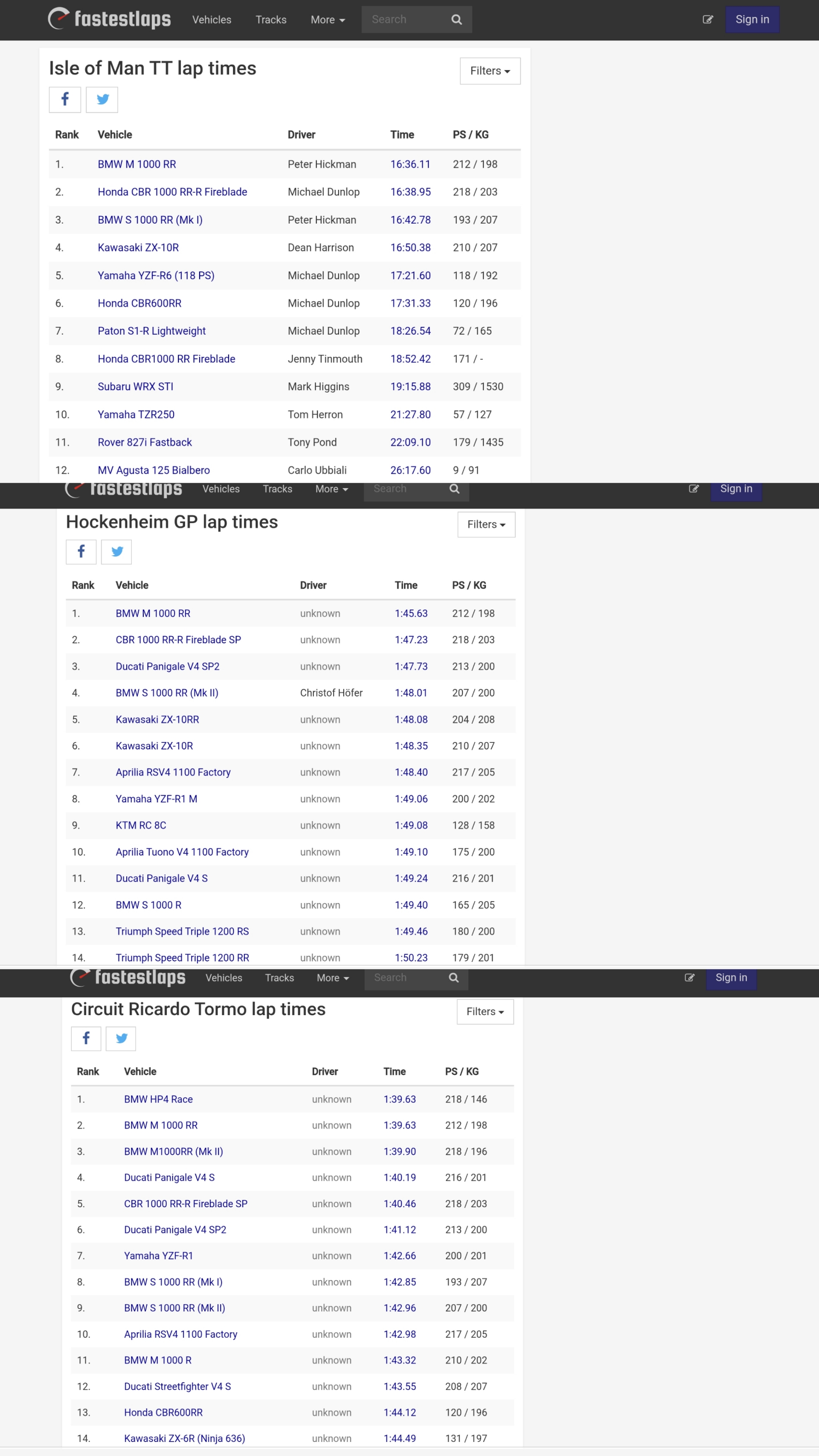Open lap time 16:36.11 by Peter Hickman
The width and height of the screenshot is (819, 1456).
click(x=410, y=164)
